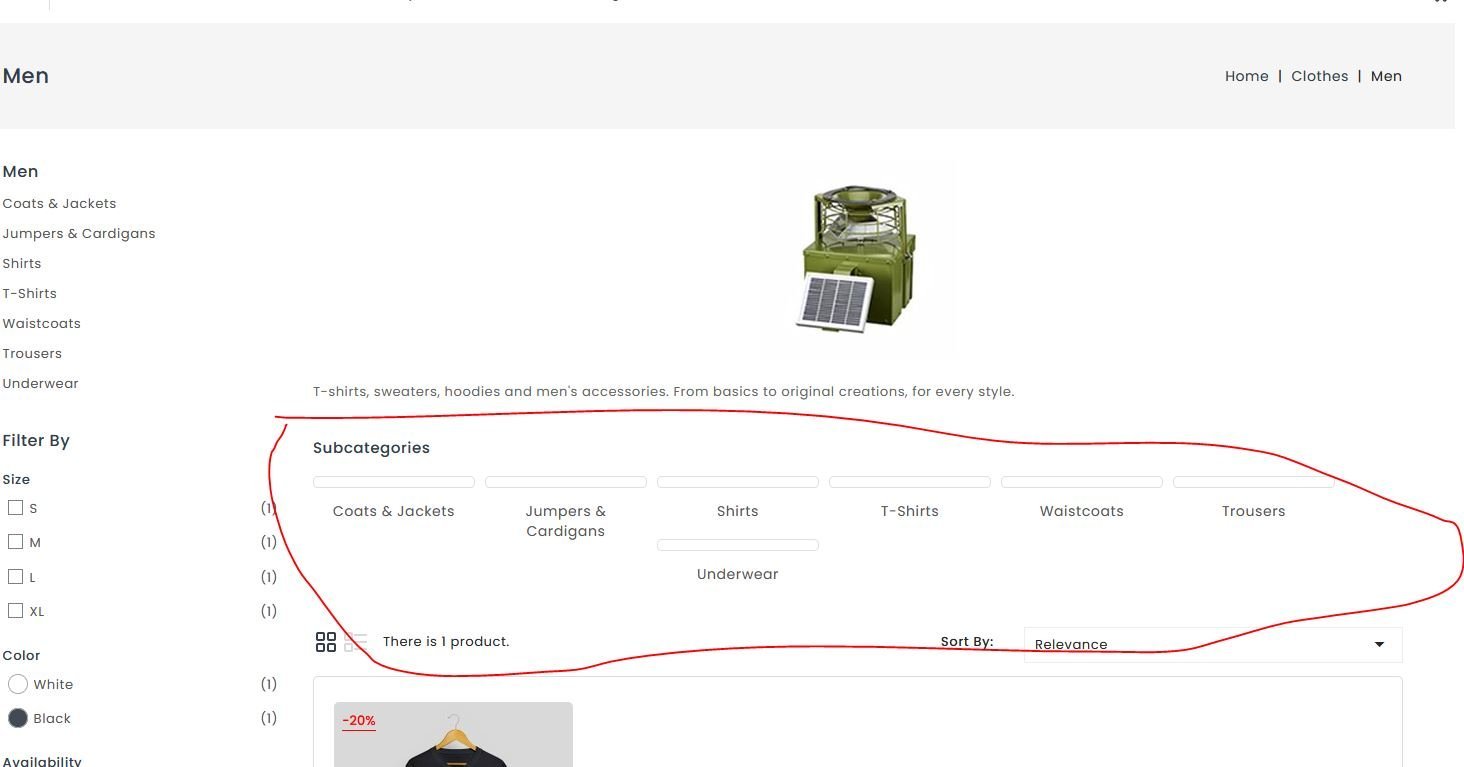The image size is (1464, 767).
Task: Click the -20% discount badge
Action: (x=359, y=721)
